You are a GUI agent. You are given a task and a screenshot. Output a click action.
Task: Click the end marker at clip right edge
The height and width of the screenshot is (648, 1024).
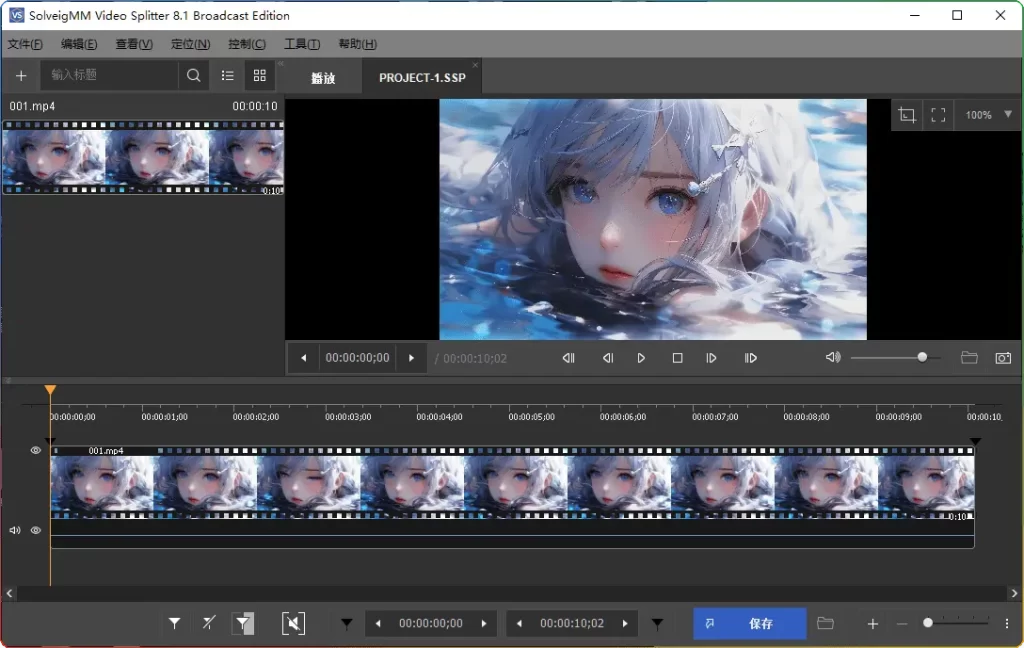coord(975,442)
